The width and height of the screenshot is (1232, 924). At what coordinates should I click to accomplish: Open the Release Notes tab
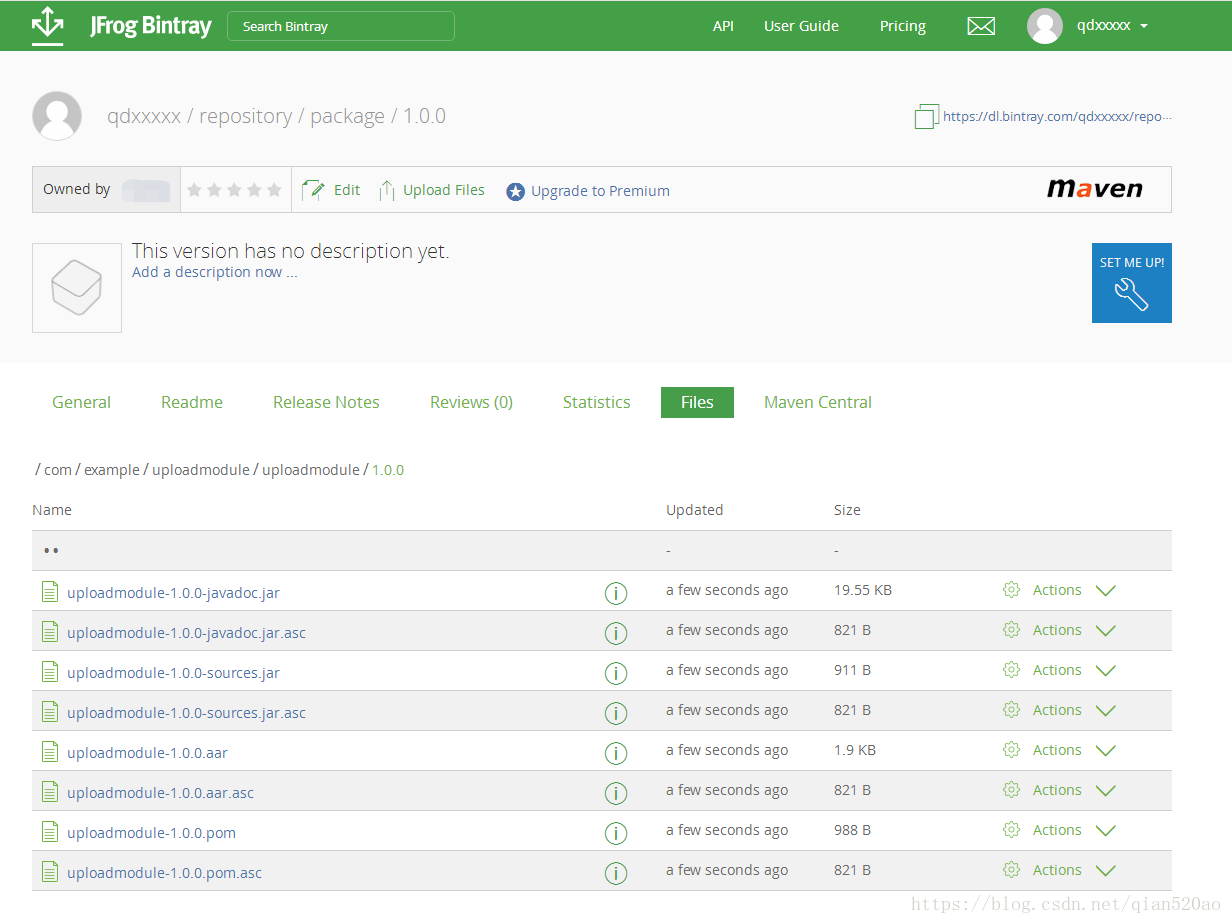(326, 402)
